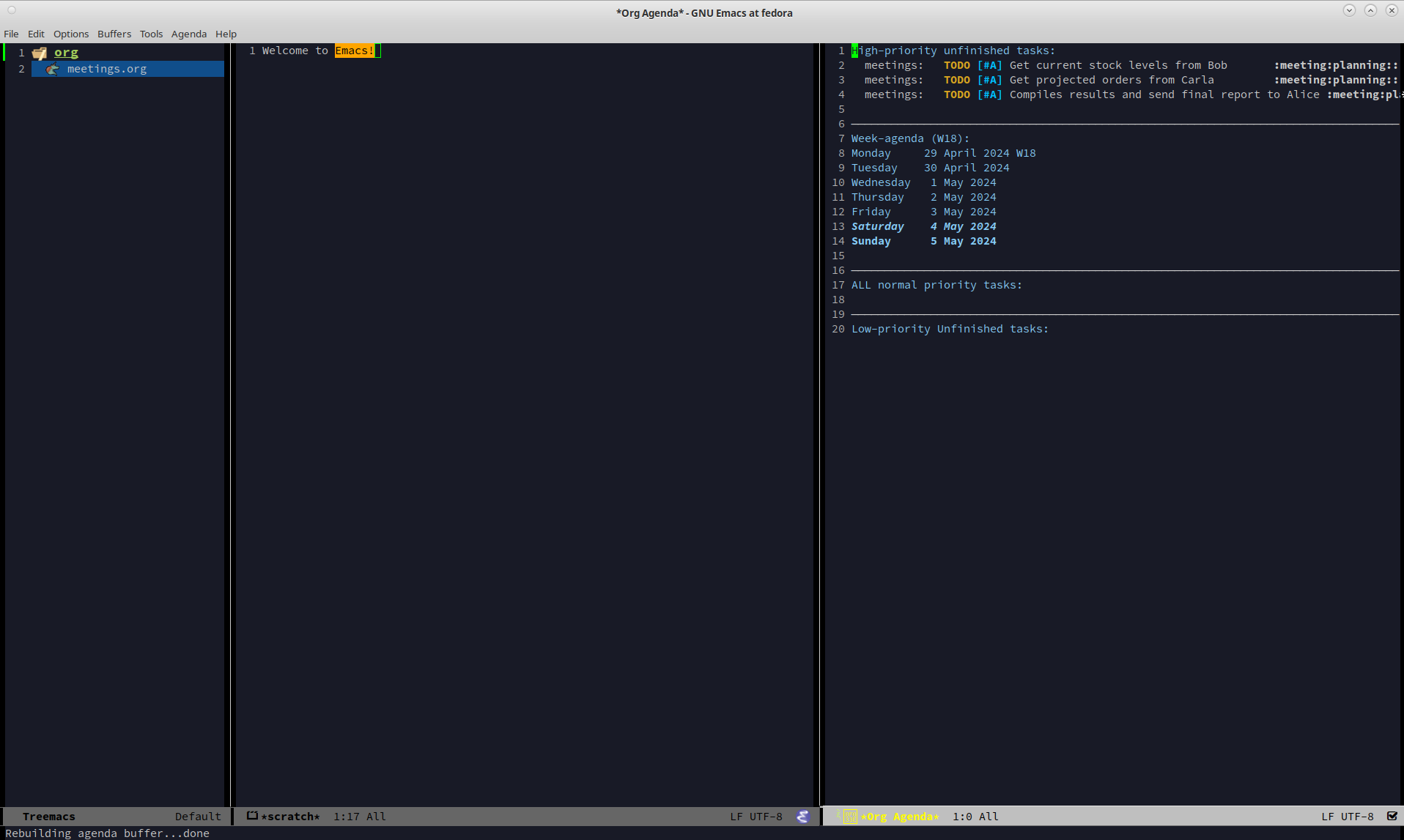Viewport: 1404px width, 840px height.
Task: Open the Tools menu
Action: point(151,34)
